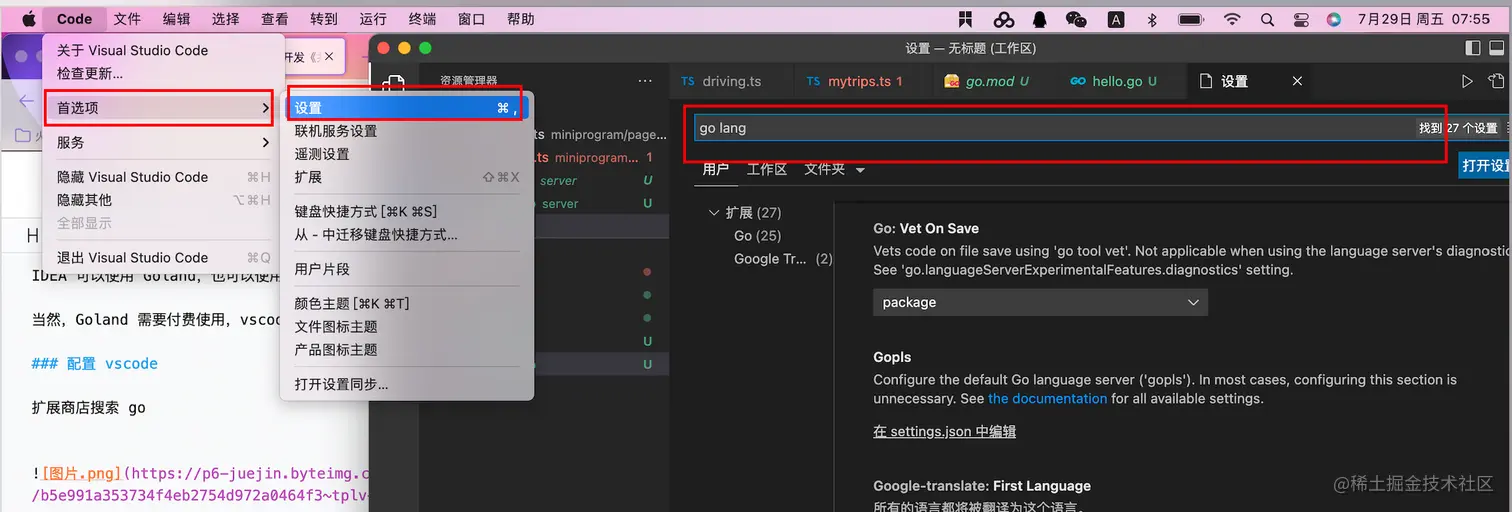Select Google Tr... (2) tree item
Image resolution: width=1512 pixels, height=512 pixels.
pyautogui.click(x=783, y=259)
